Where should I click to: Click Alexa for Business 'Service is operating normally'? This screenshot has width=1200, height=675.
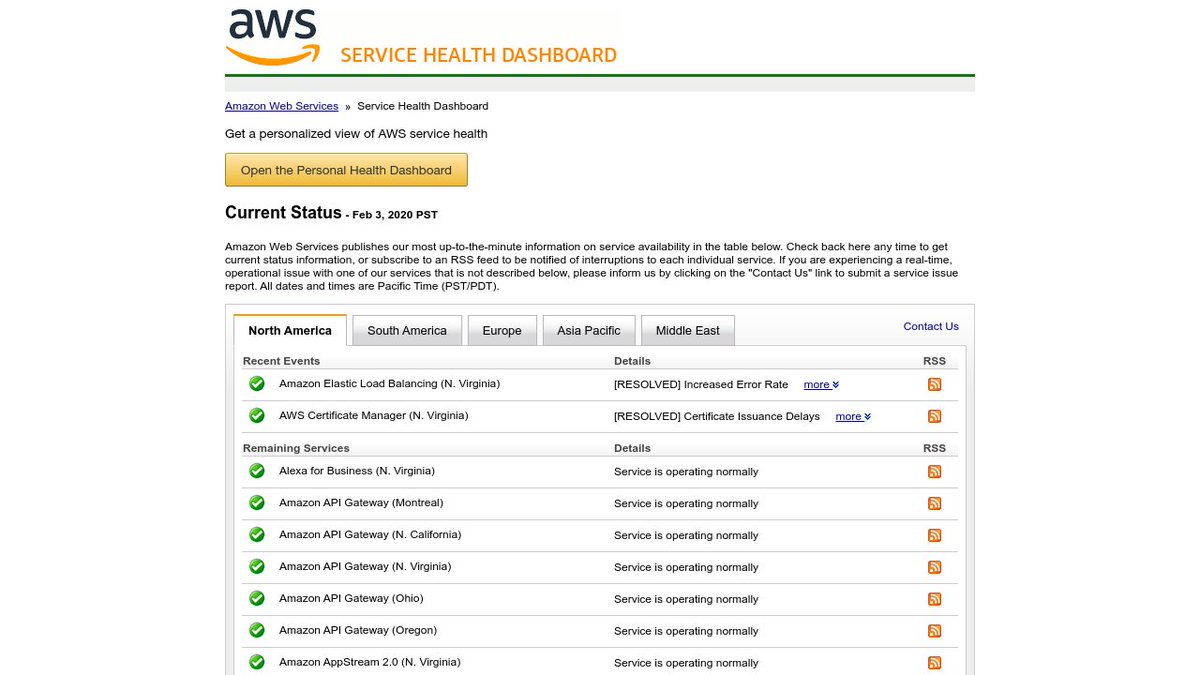686,472
